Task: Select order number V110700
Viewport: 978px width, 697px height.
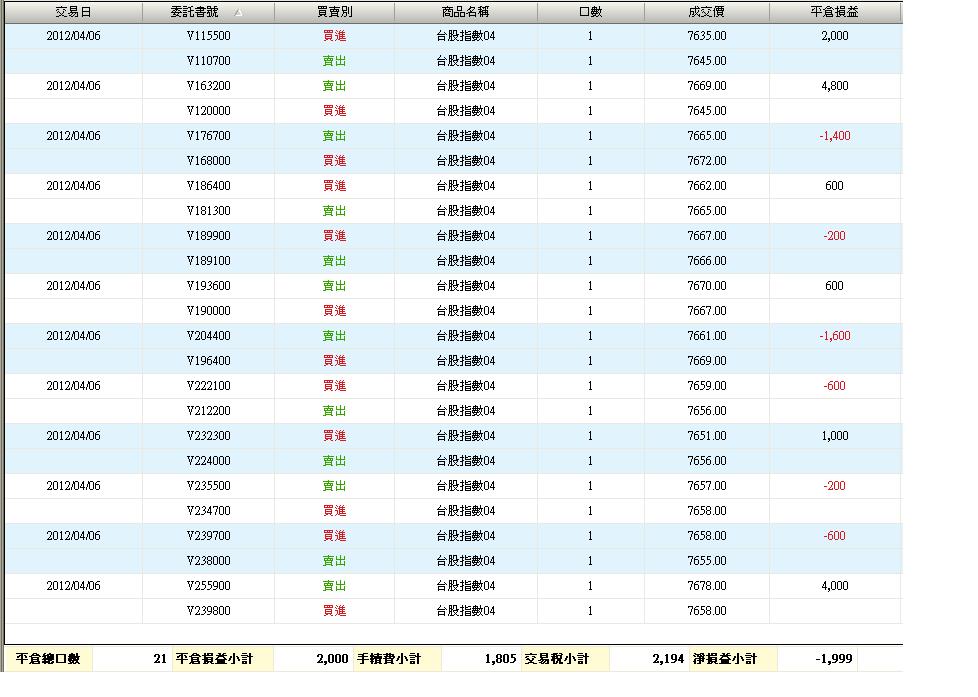Action: coord(208,61)
